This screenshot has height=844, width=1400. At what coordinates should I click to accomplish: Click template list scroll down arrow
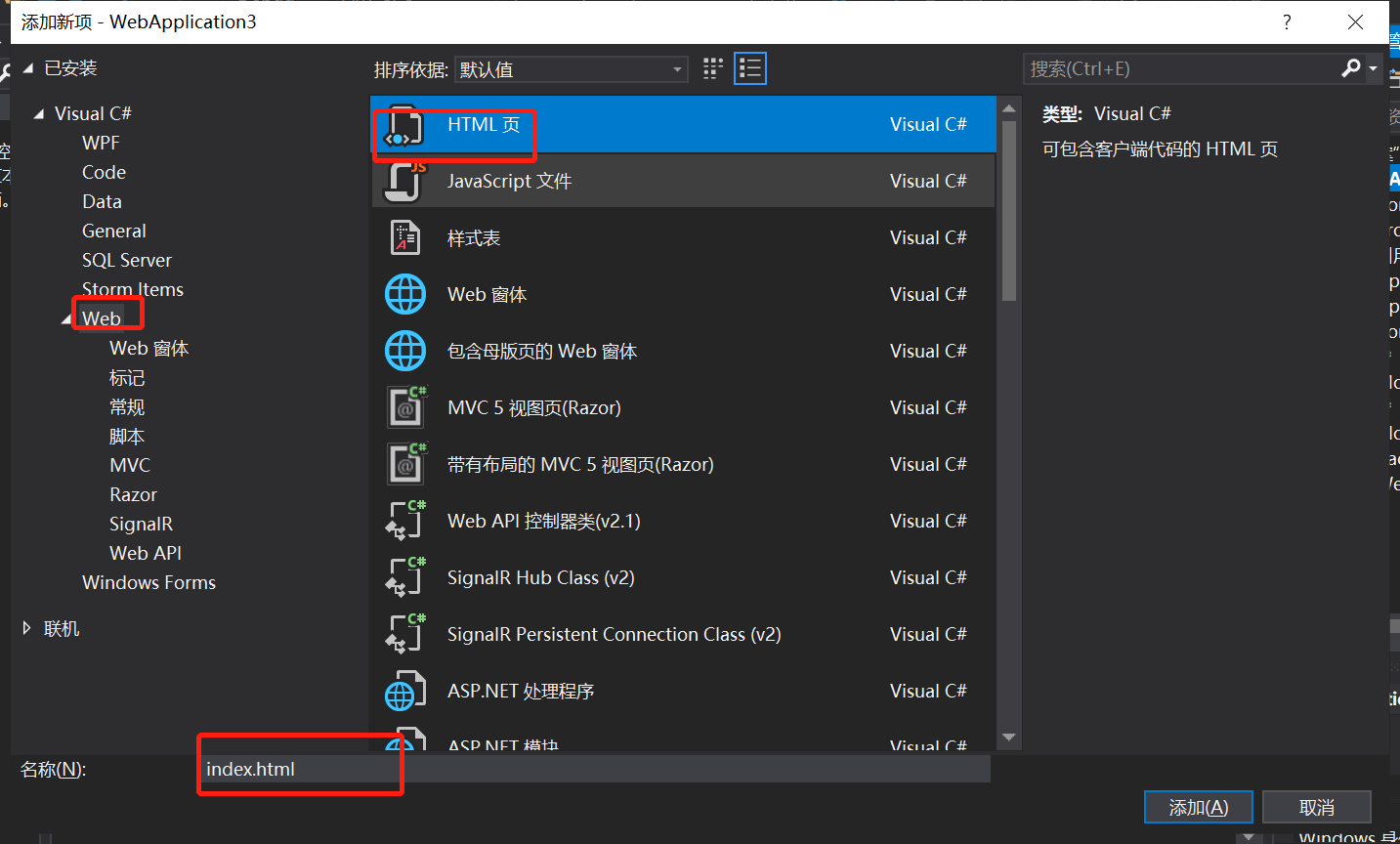(x=1009, y=738)
